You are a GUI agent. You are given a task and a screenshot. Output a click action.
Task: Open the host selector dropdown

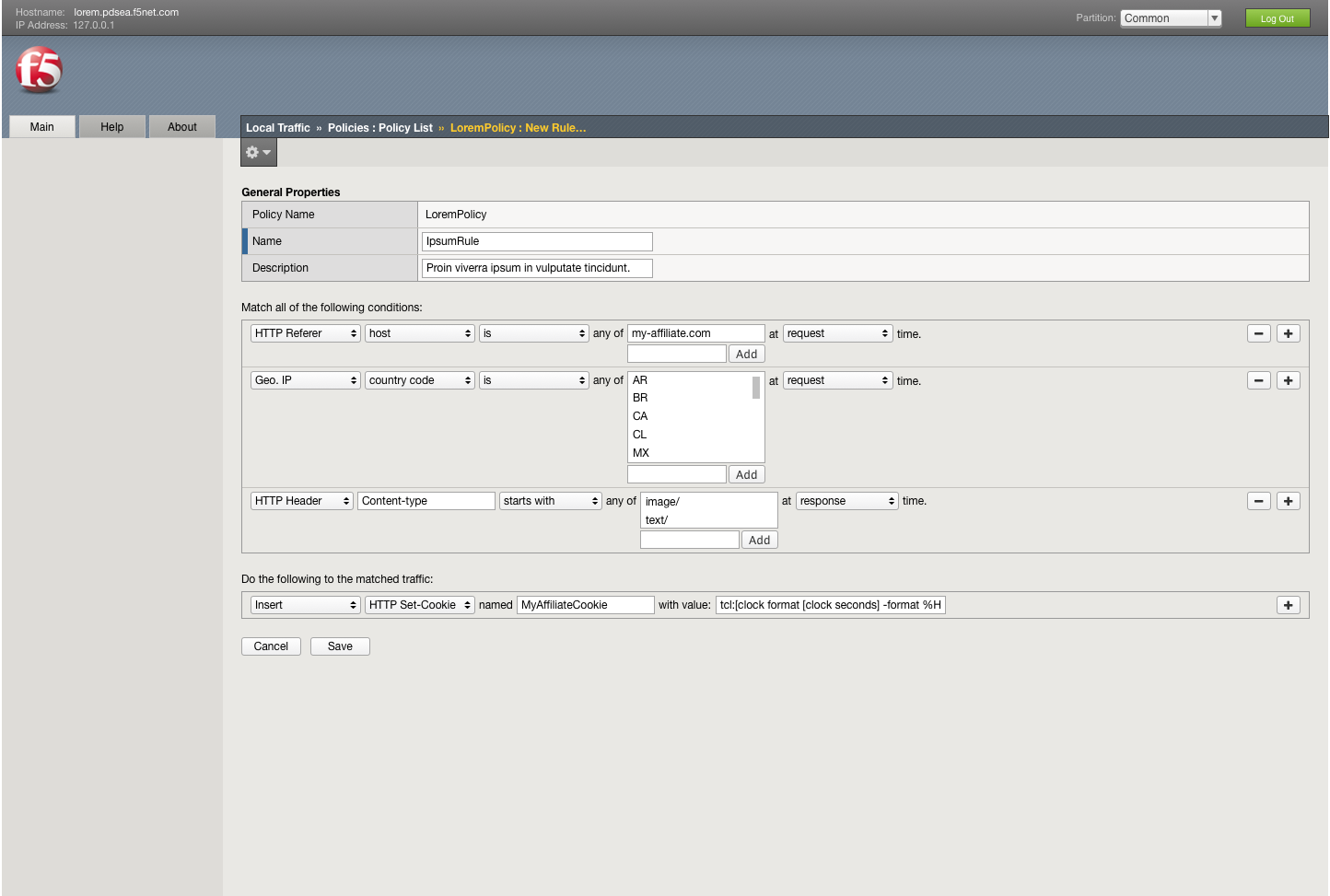click(x=420, y=333)
